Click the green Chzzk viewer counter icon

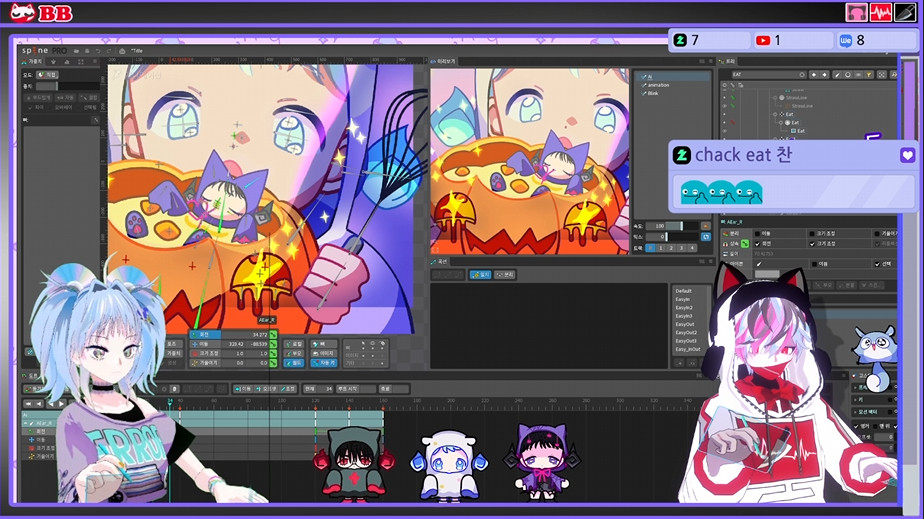point(680,40)
